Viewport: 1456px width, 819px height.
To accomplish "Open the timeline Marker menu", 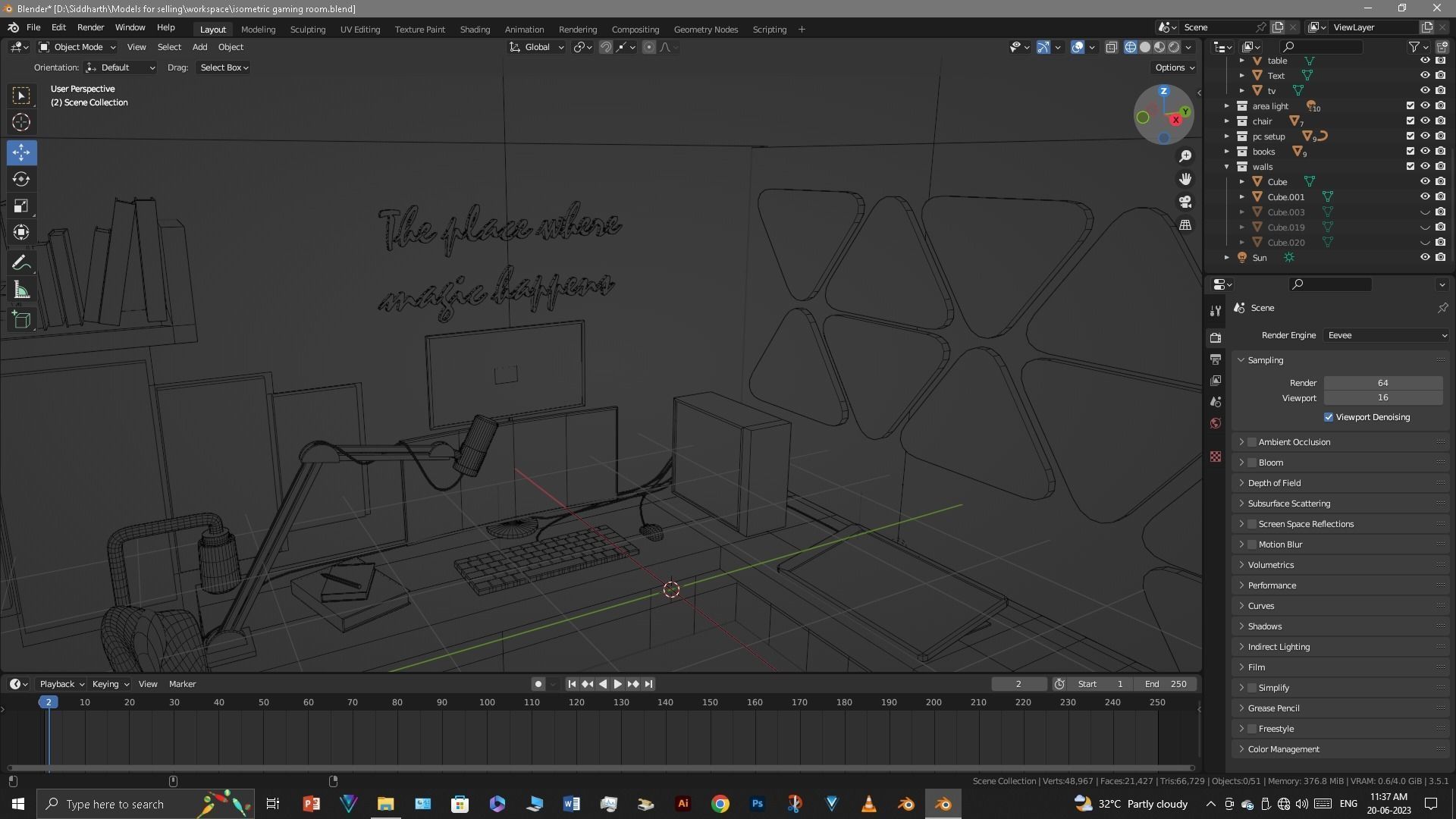I will point(182,684).
